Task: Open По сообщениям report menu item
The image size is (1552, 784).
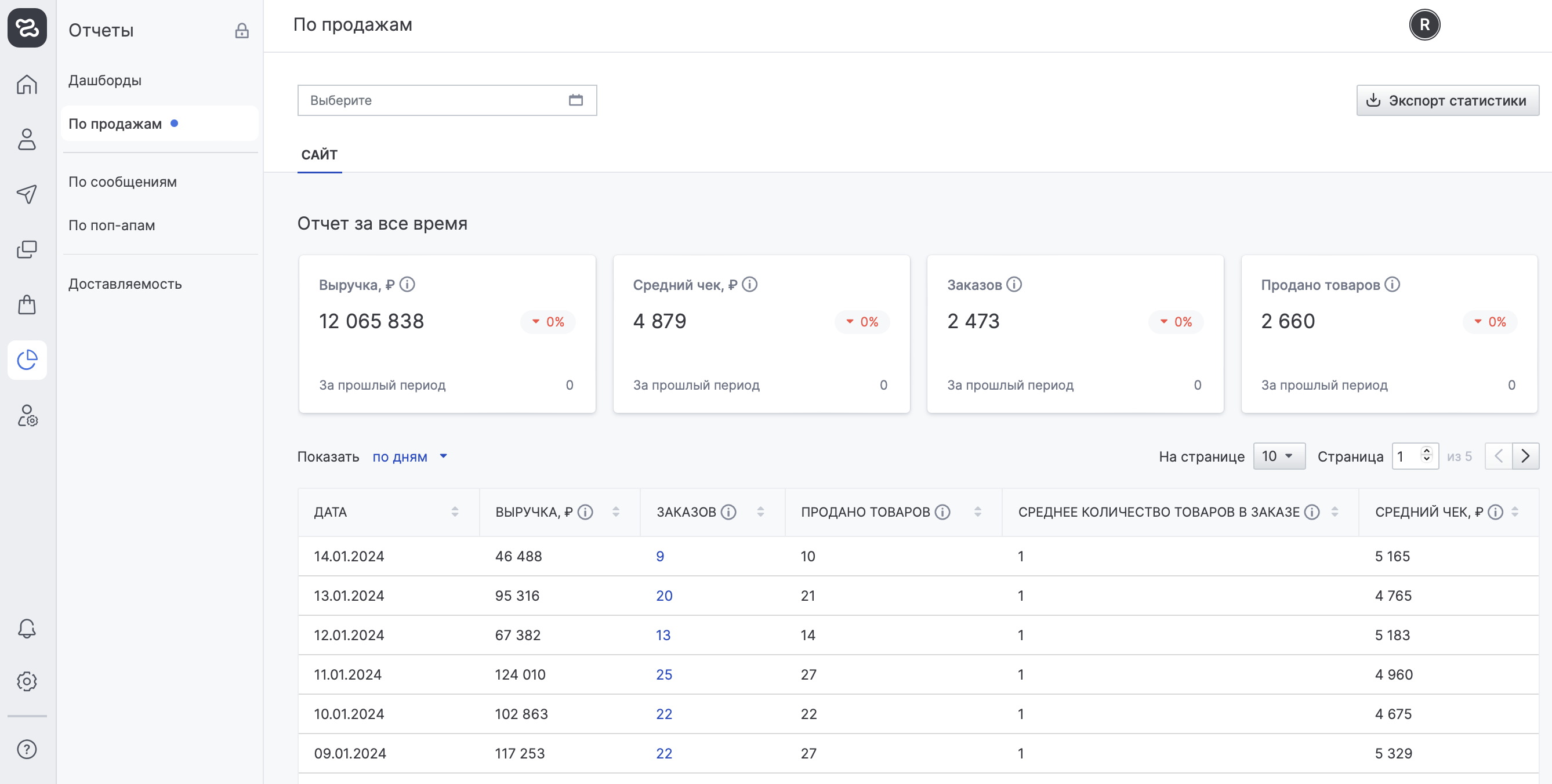Action: (122, 182)
